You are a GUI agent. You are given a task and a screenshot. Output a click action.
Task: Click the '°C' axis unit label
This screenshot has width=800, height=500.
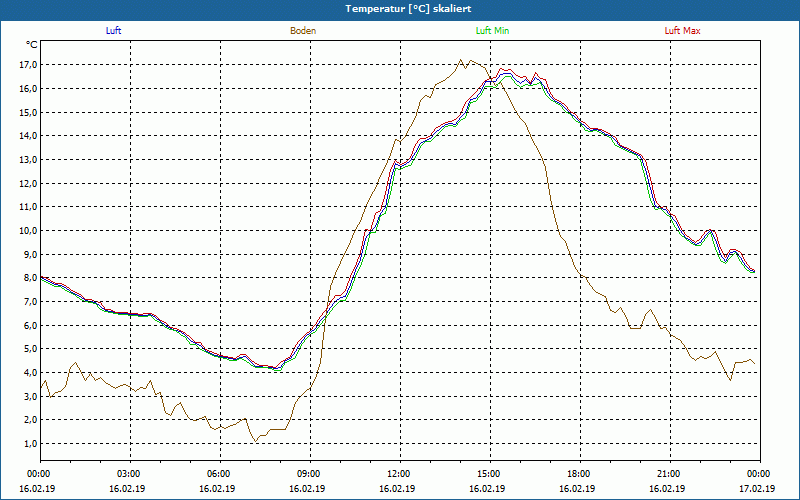coord(32,45)
